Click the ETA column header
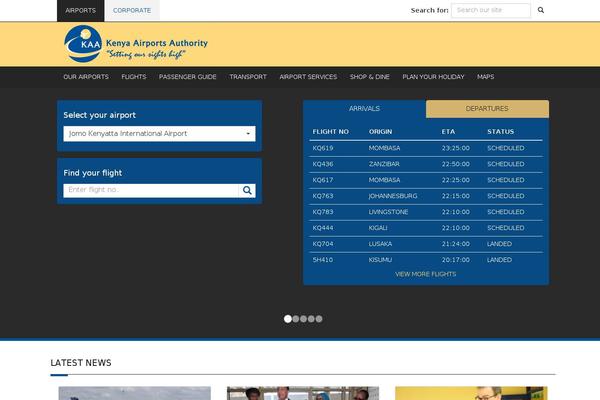This screenshot has height=400, width=600. [448, 132]
